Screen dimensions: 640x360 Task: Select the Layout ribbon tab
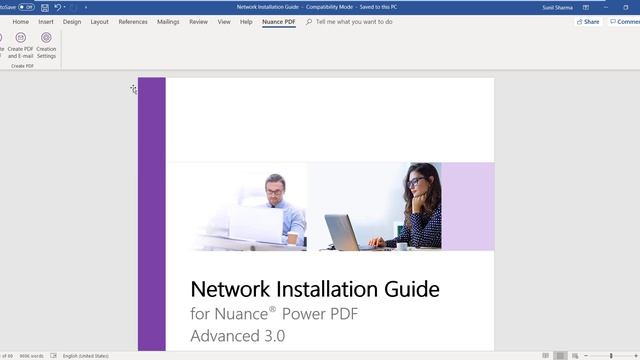click(x=100, y=22)
